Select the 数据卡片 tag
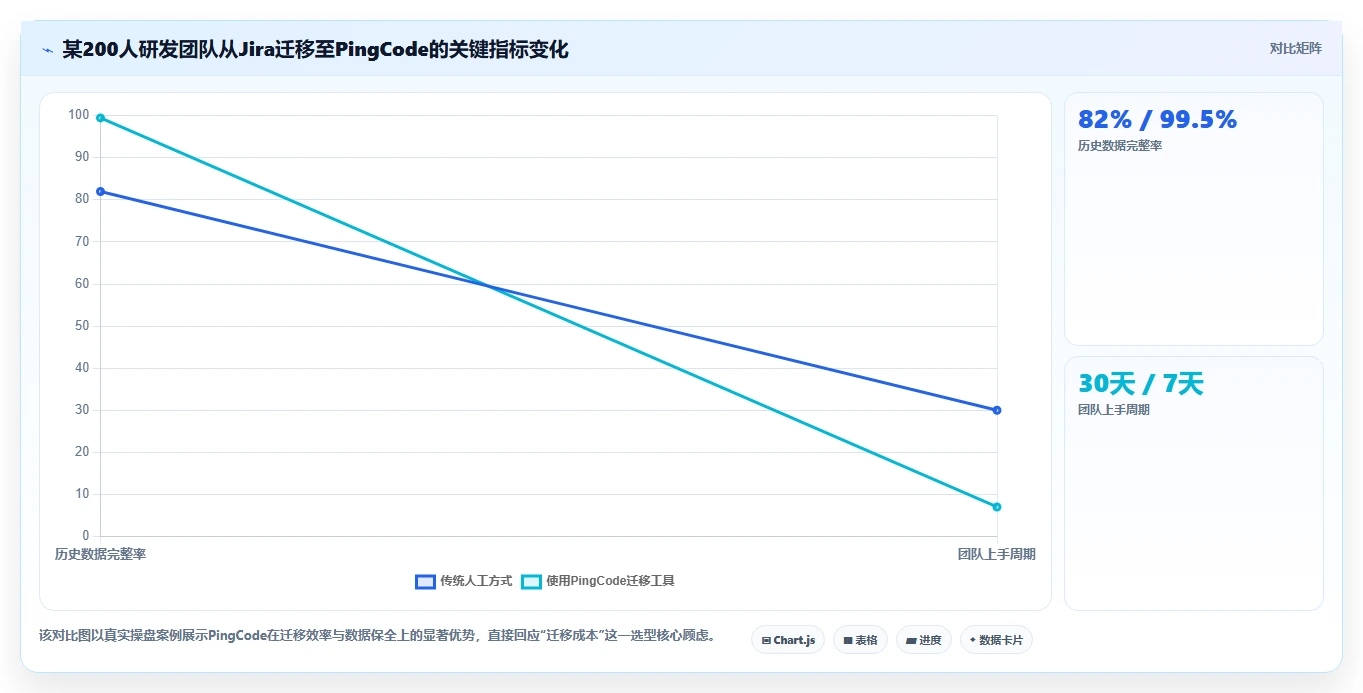The height and width of the screenshot is (693, 1363). pos(996,640)
